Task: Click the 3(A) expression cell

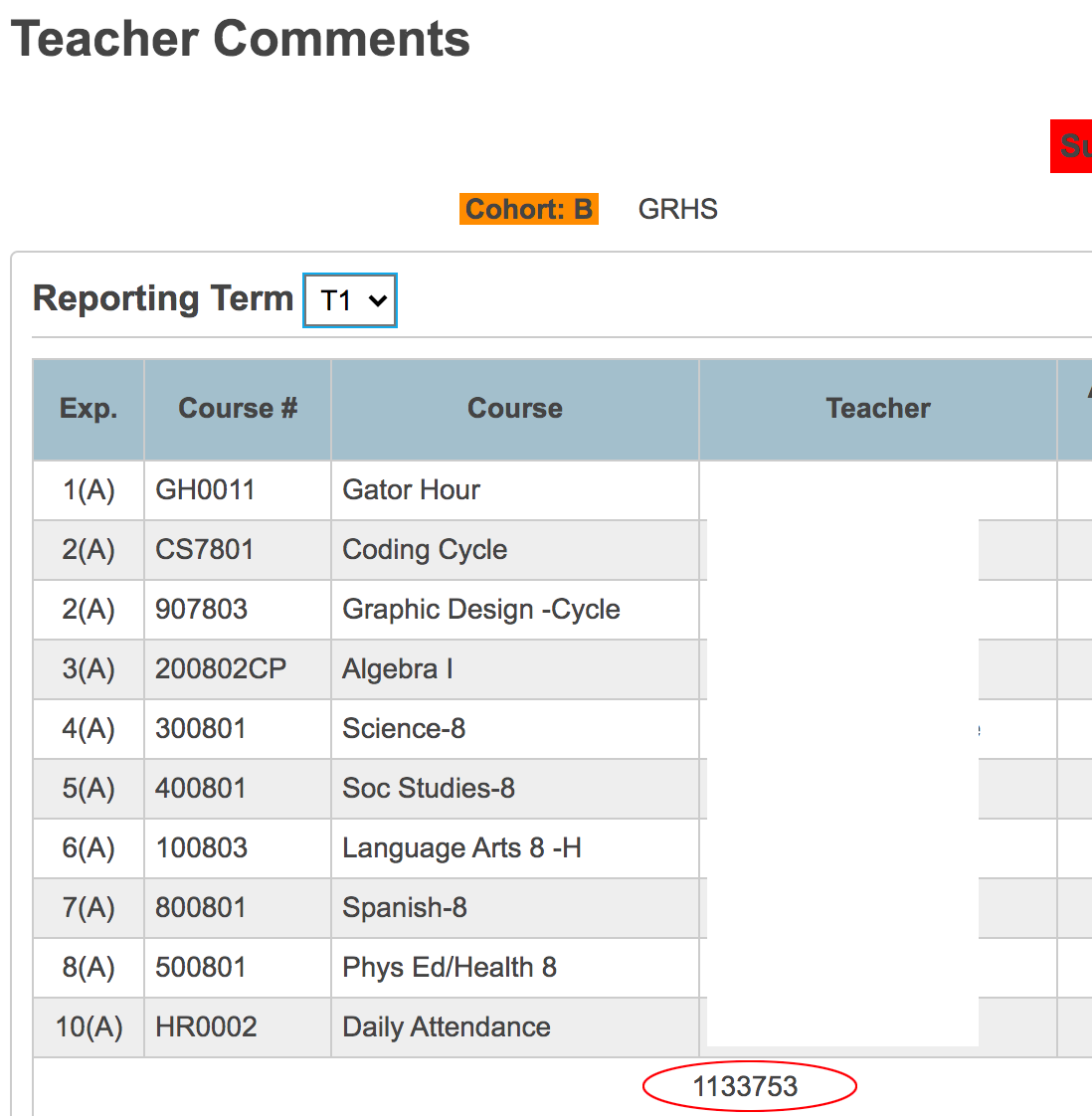Action: 89,669
